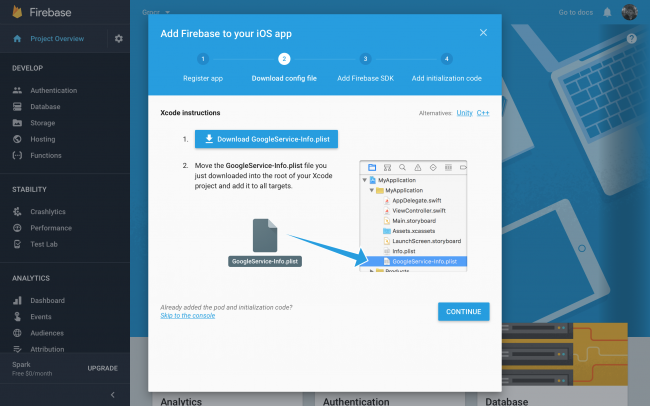Image resolution: width=650 pixels, height=406 pixels.
Task: Open Test Lab in sidebar
Action: [x=44, y=244]
